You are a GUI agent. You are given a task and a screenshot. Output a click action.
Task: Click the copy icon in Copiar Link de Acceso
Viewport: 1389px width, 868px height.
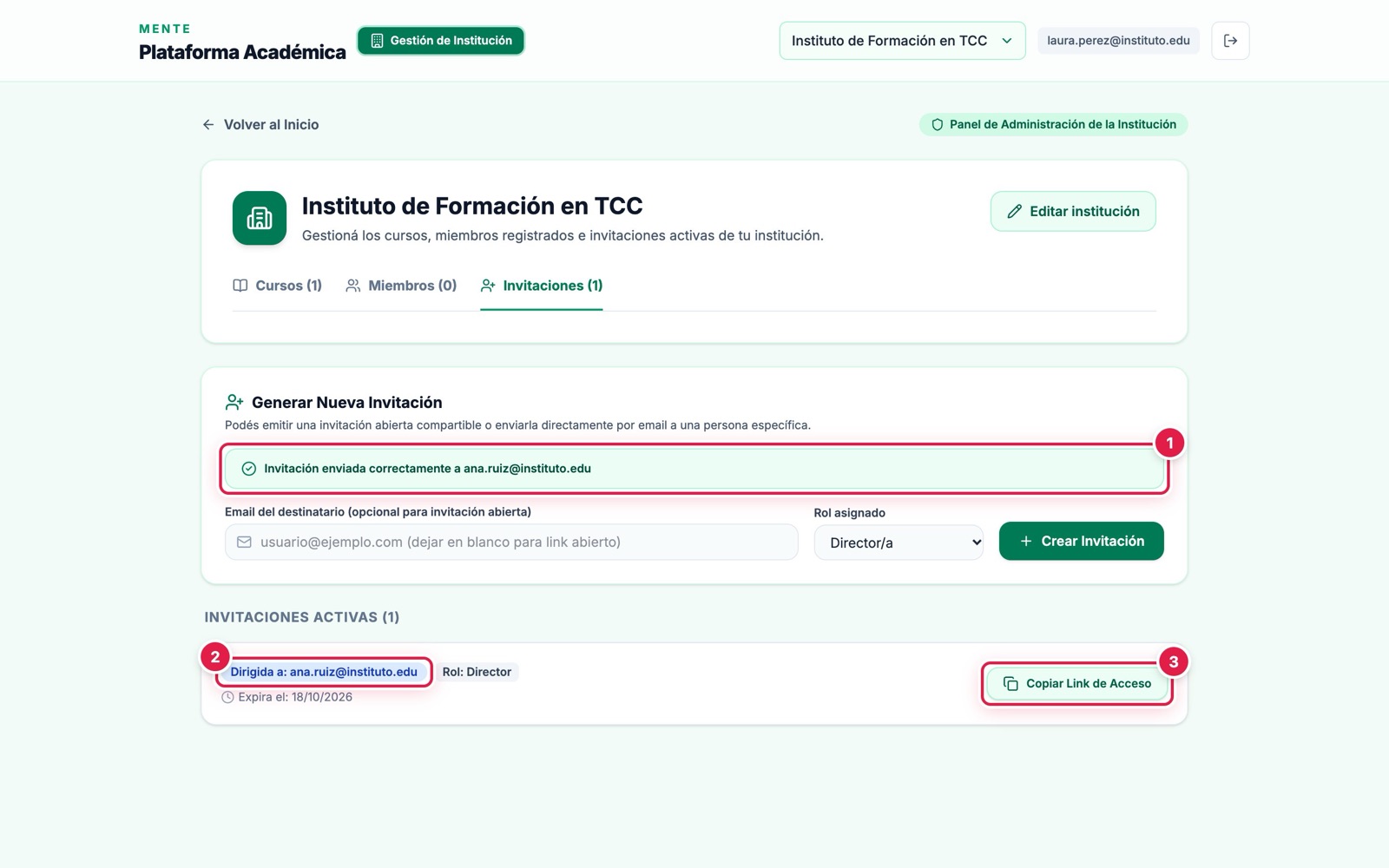pos(1010,684)
